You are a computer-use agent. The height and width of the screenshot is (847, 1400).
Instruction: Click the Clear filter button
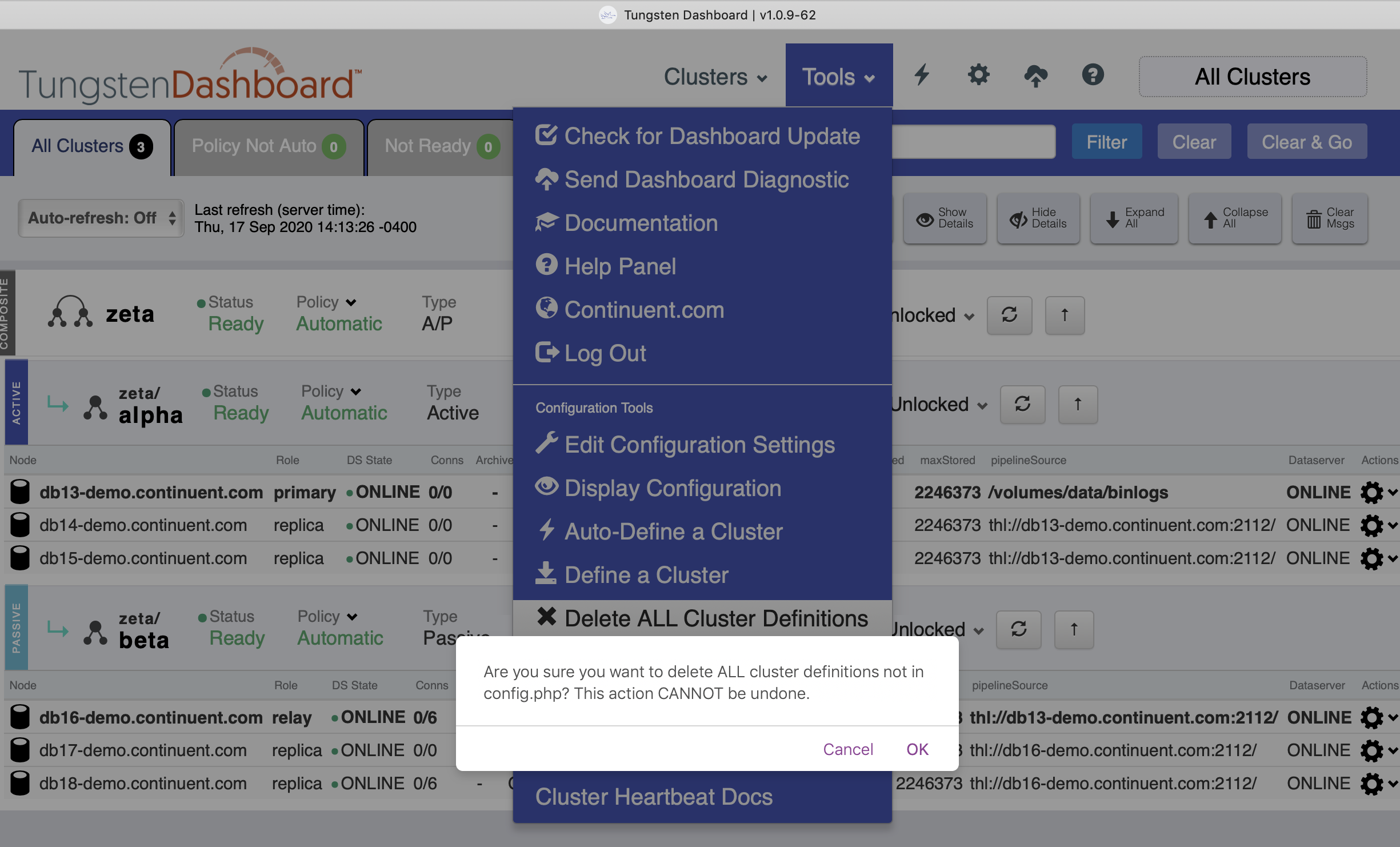coord(1194,142)
